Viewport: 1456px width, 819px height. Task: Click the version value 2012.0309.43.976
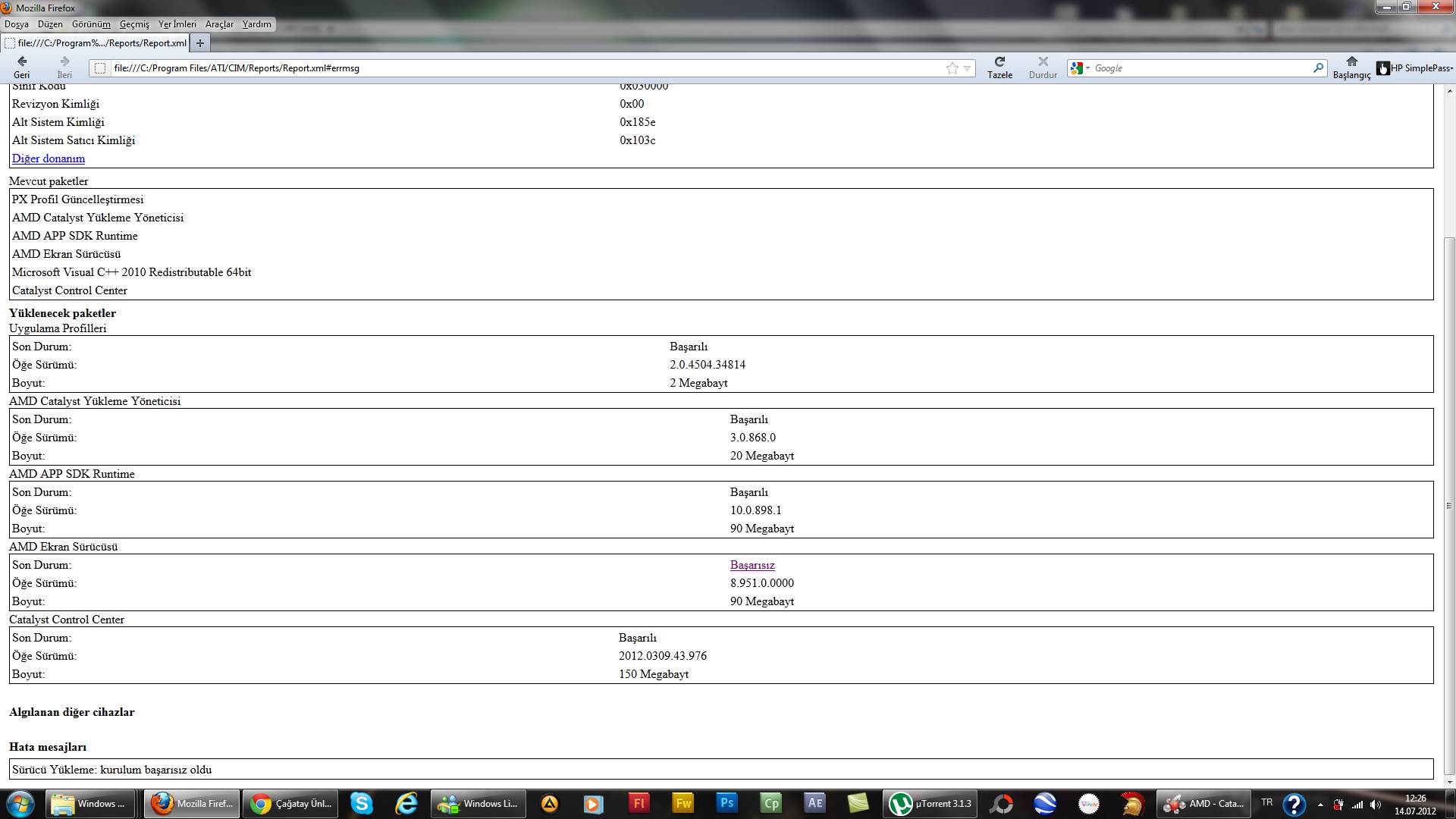[x=663, y=656]
